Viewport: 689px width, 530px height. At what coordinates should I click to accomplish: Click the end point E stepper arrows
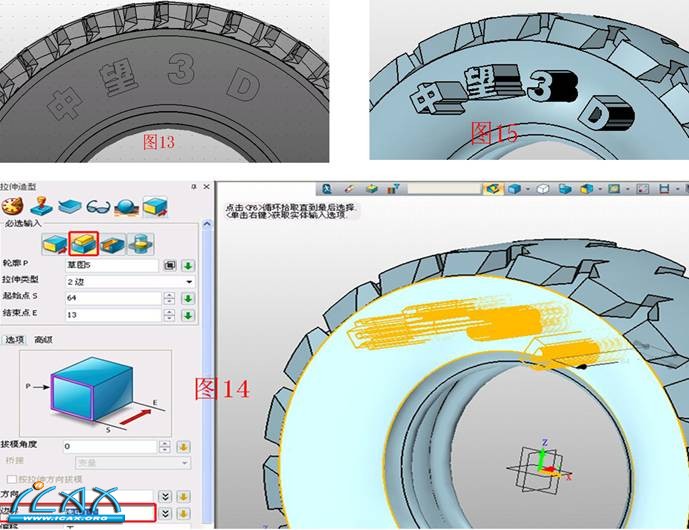tap(169, 315)
